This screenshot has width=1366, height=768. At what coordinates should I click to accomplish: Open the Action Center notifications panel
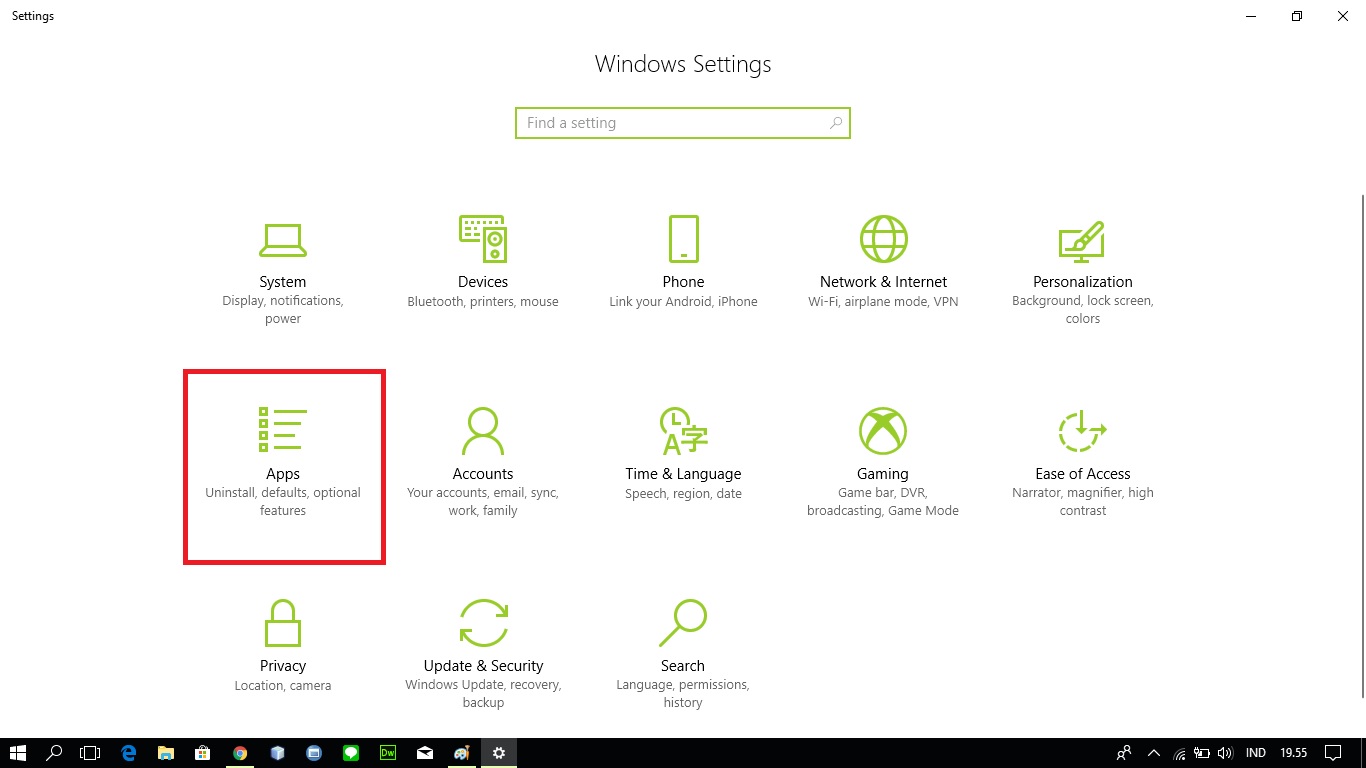point(1332,753)
